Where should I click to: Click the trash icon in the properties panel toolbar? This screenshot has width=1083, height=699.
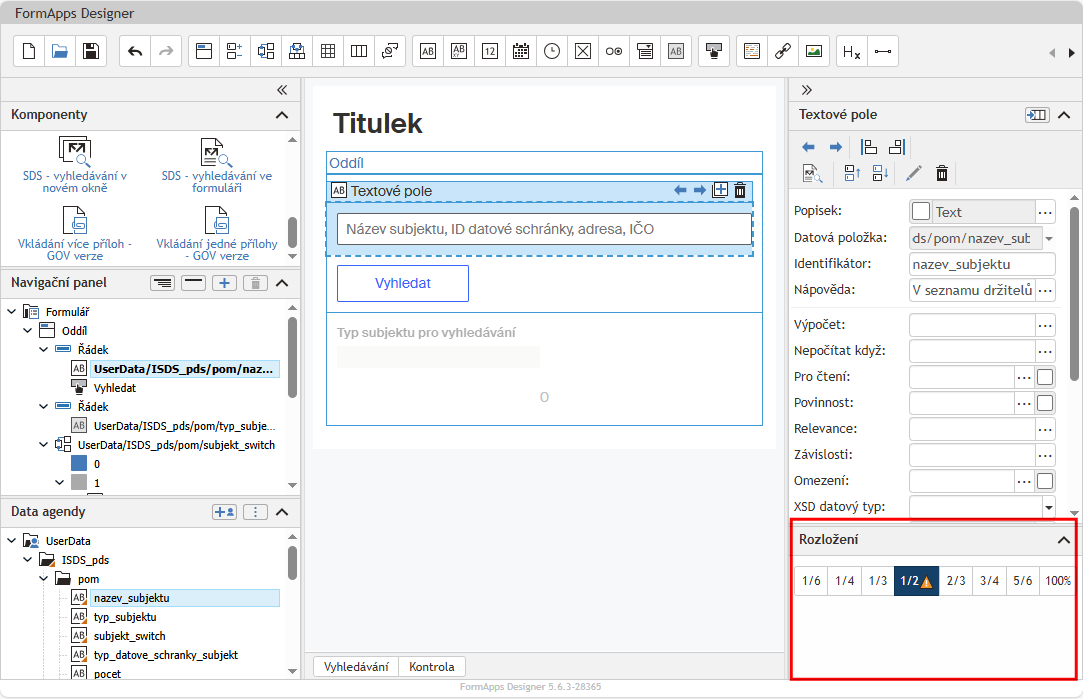[942, 173]
